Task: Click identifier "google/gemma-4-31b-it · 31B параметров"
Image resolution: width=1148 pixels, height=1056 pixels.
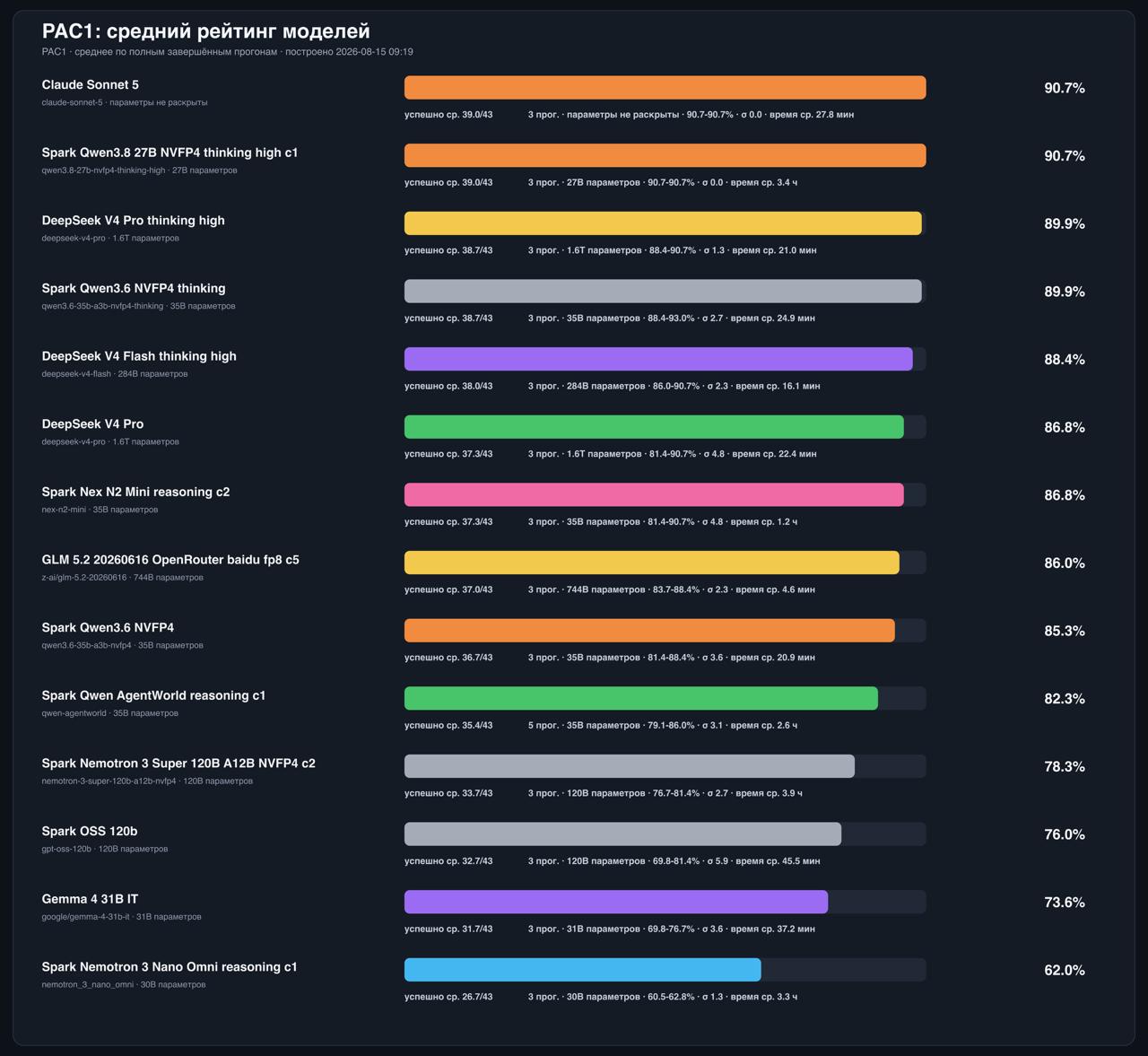Action: point(122,917)
